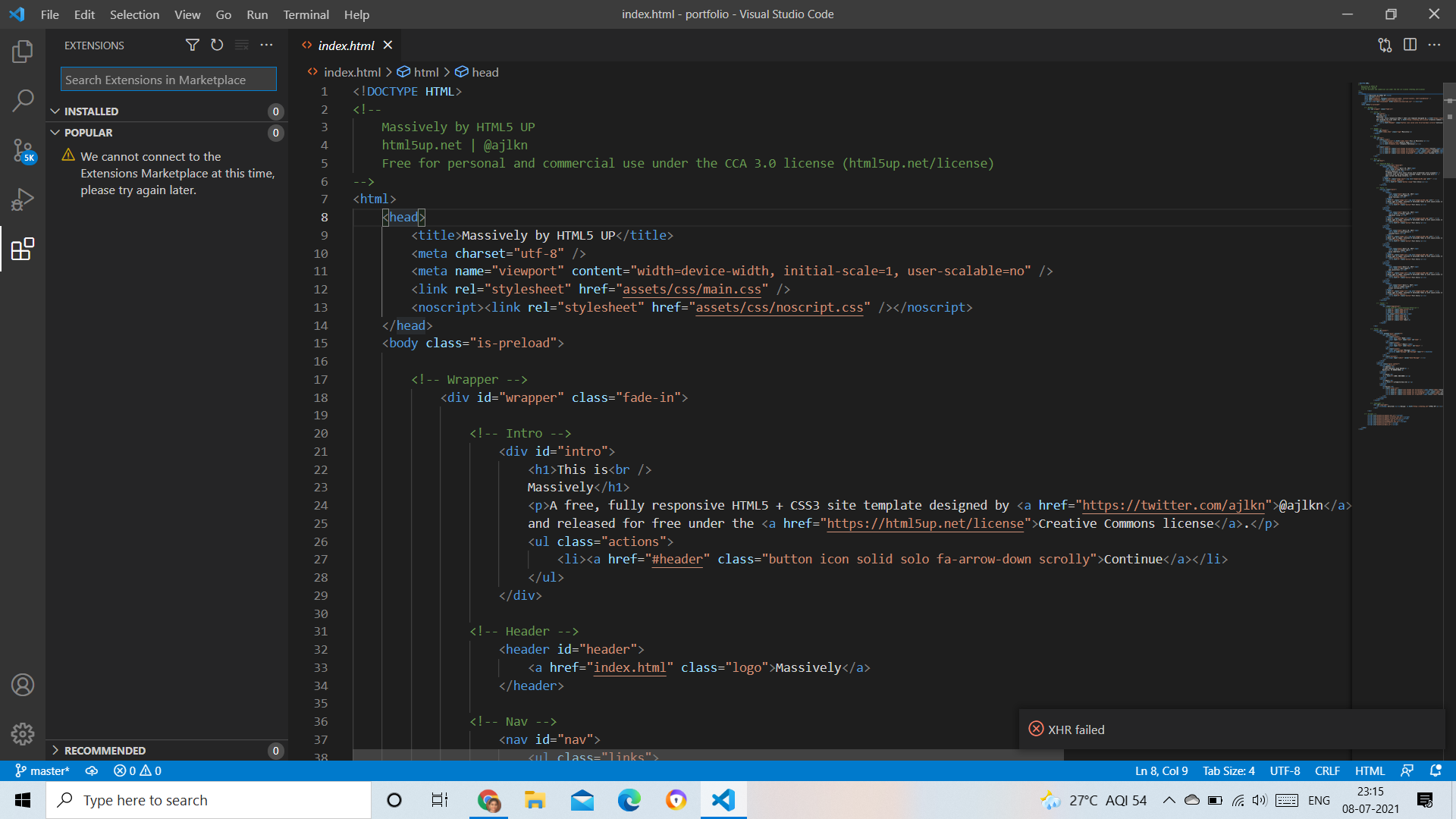The height and width of the screenshot is (819, 1456).
Task: Expand the RECOMMENDED extensions section
Action: point(106,750)
